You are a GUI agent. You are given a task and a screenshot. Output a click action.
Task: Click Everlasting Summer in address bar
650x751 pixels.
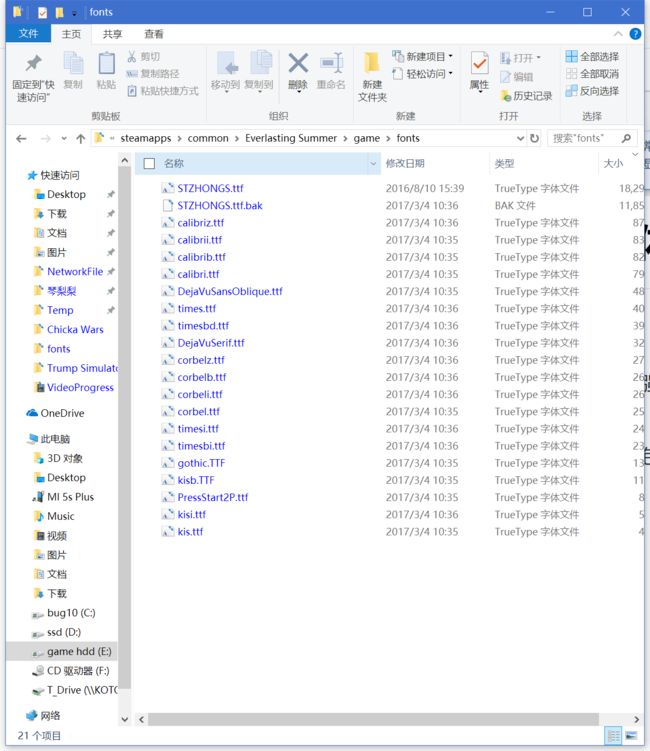point(291,138)
